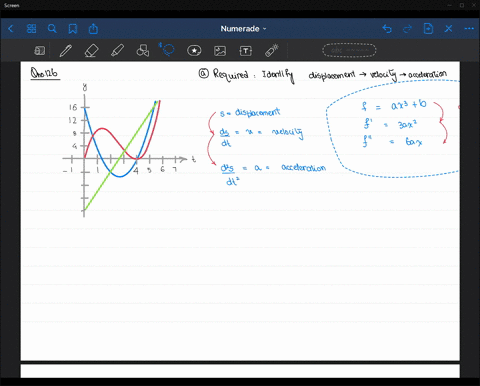Open the share and export menu
Image resolution: width=480 pixels, height=386 pixels.
pyautogui.click(x=93, y=29)
